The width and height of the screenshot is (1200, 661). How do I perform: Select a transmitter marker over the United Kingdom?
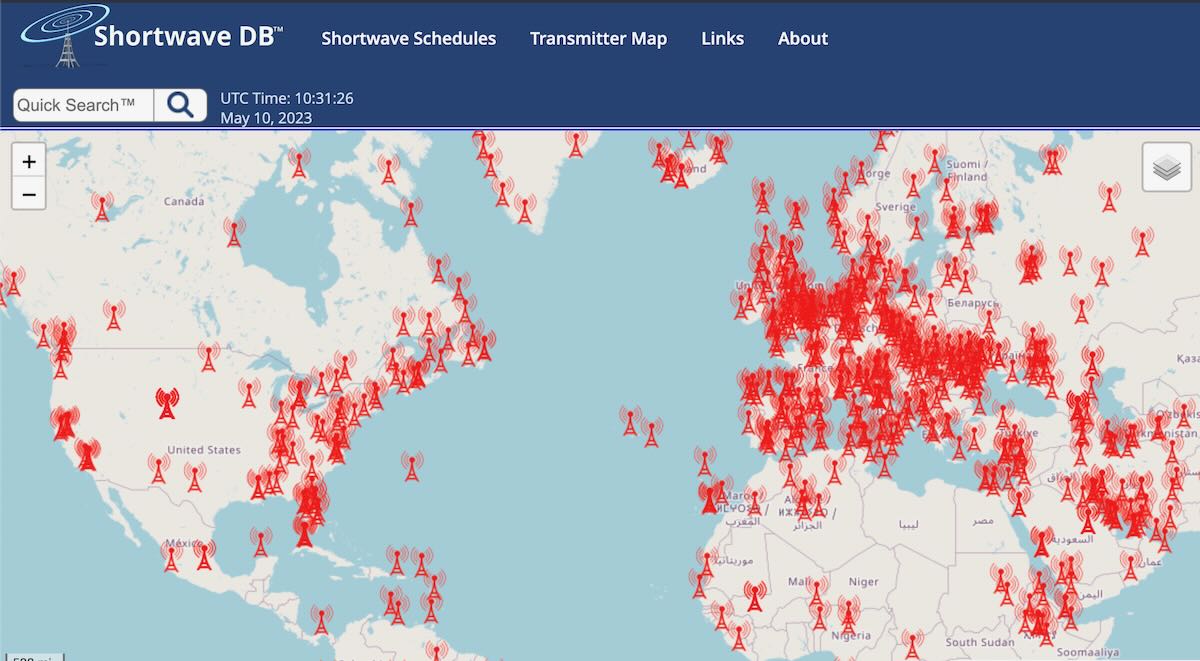coord(752,299)
